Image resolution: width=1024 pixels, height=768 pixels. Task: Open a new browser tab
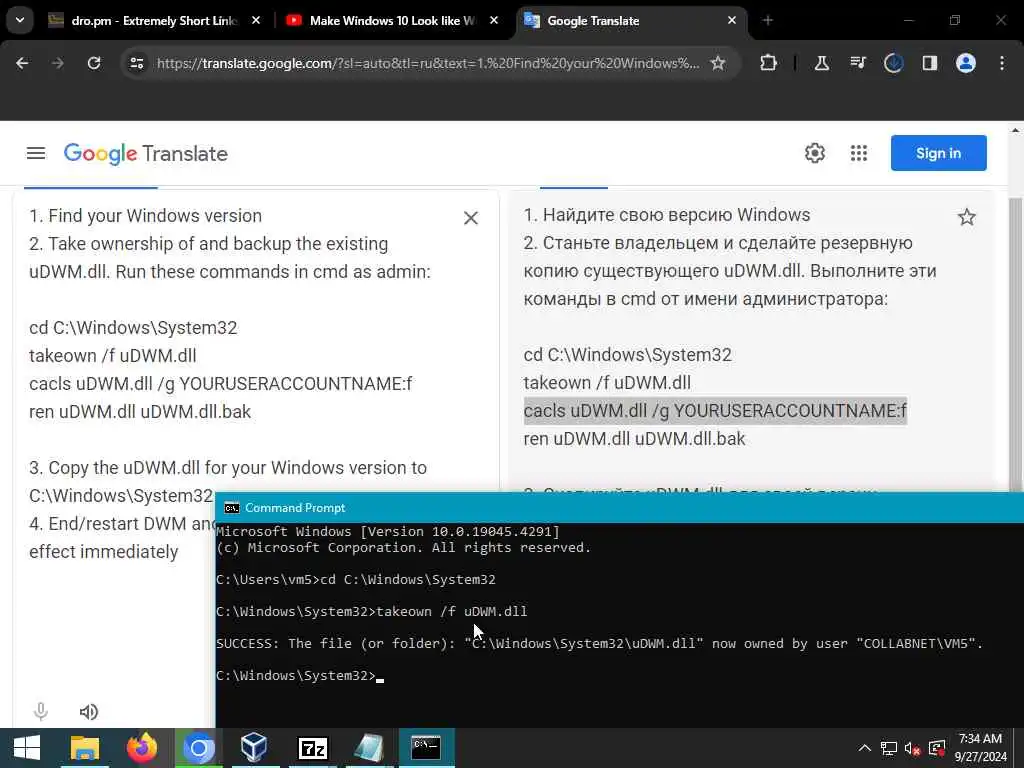coord(767,21)
